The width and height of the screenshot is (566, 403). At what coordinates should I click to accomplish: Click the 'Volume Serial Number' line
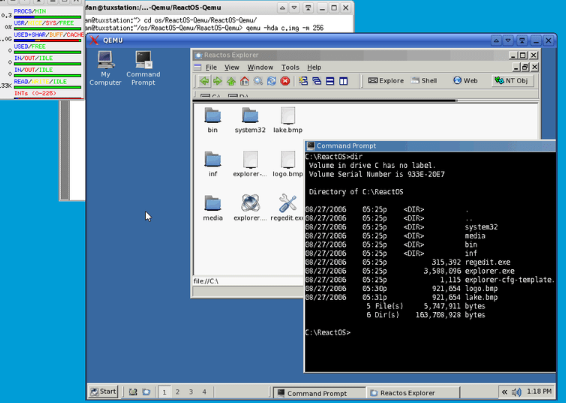point(376,174)
